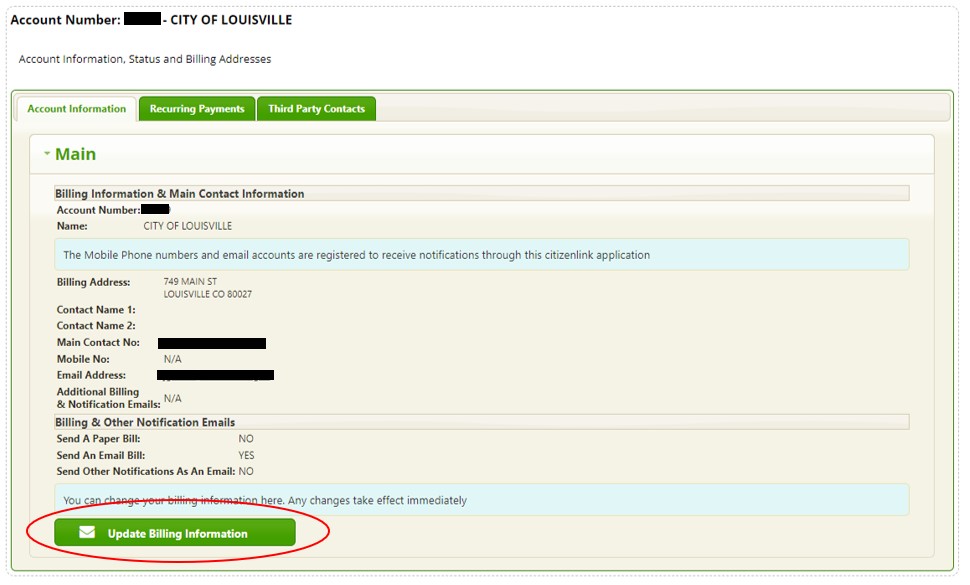This screenshot has height=585, width=970.
Task: Click LOUISVILLE CO 80027 address line
Action: (207, 294)
